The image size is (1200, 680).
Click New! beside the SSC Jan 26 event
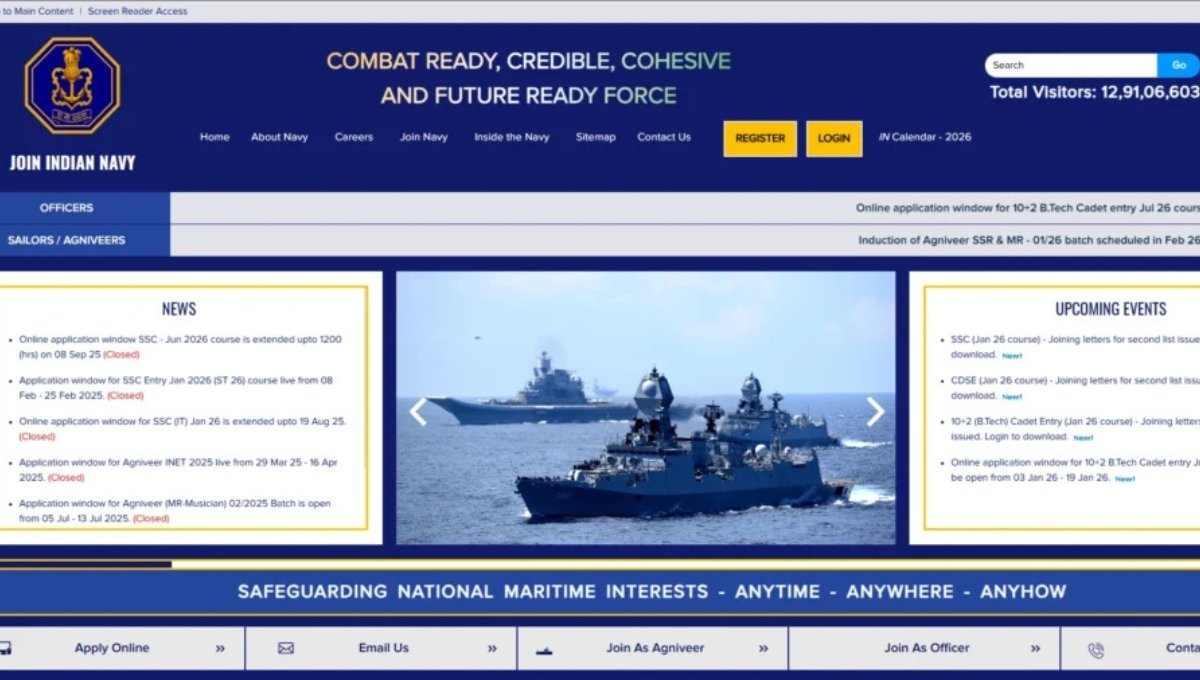1011,355
